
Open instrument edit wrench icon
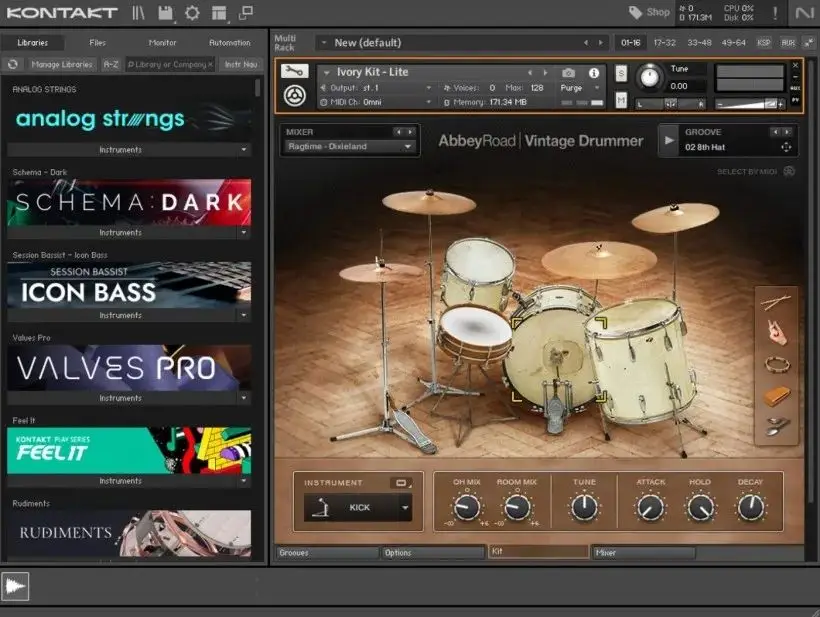[294, 71]
